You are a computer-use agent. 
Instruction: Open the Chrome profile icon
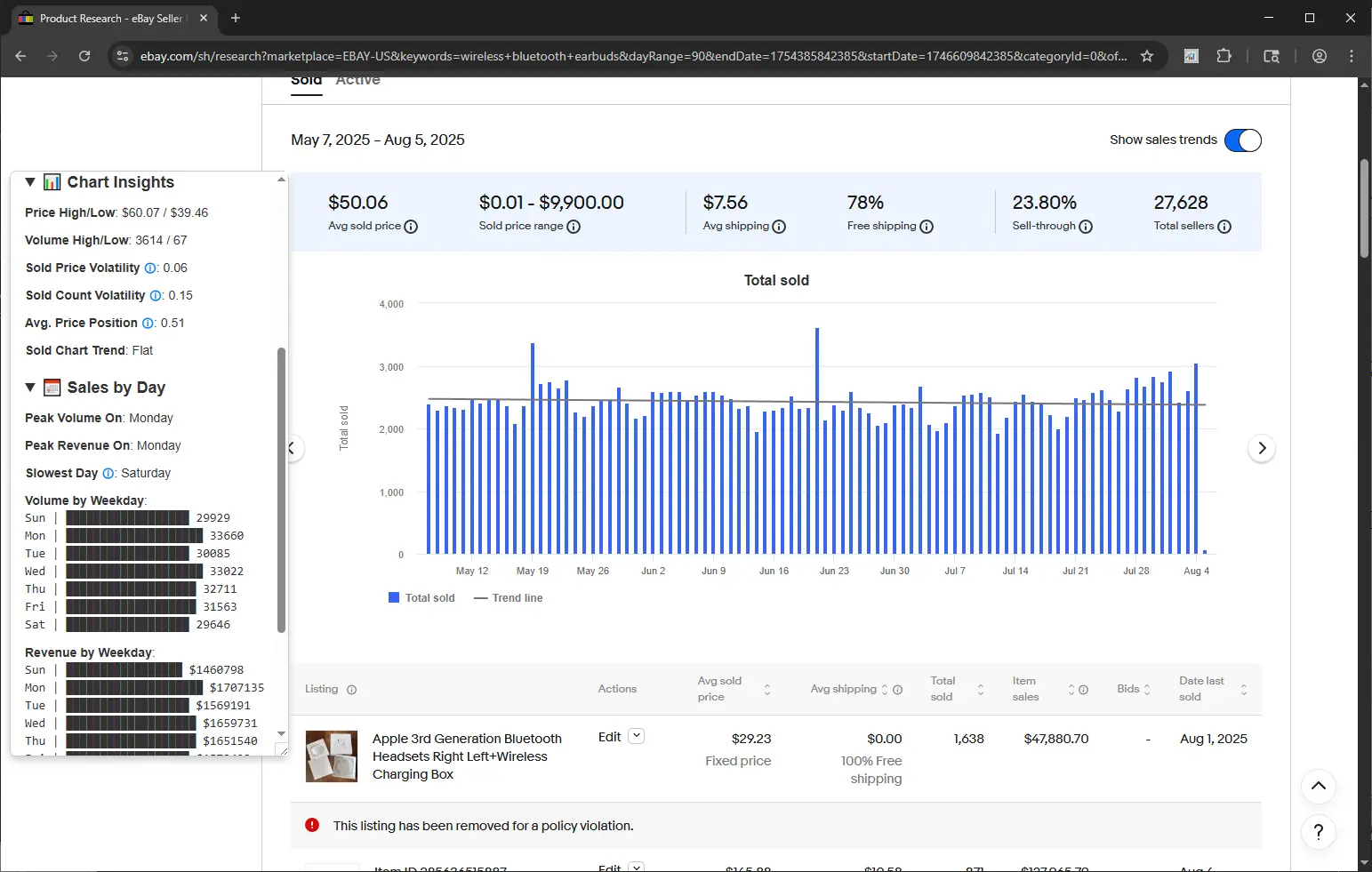coord(1320,56)
